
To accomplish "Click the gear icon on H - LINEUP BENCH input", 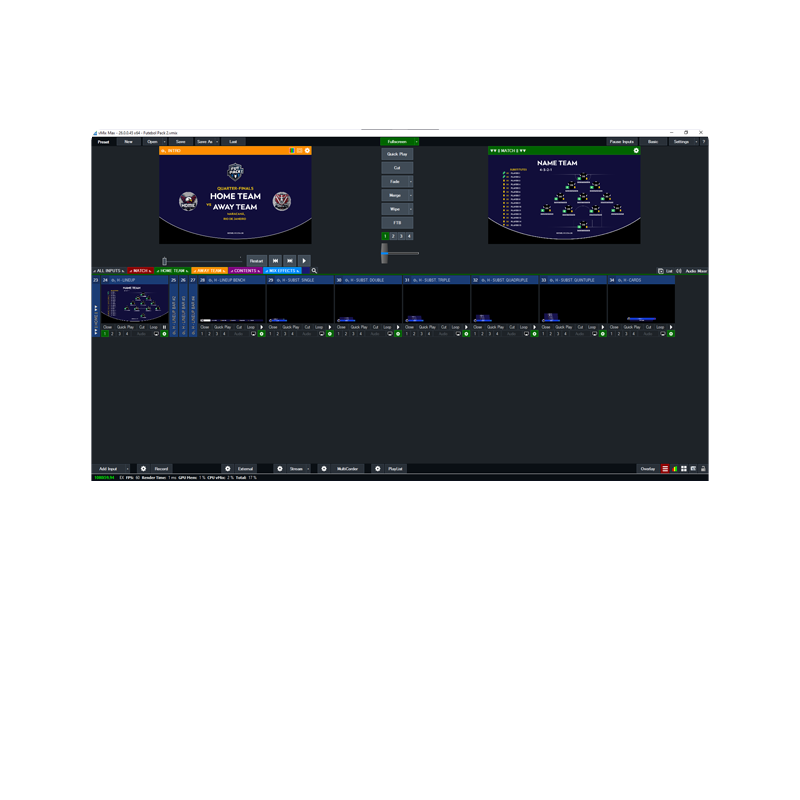I will pyautogui.click(x=262, y=334).
